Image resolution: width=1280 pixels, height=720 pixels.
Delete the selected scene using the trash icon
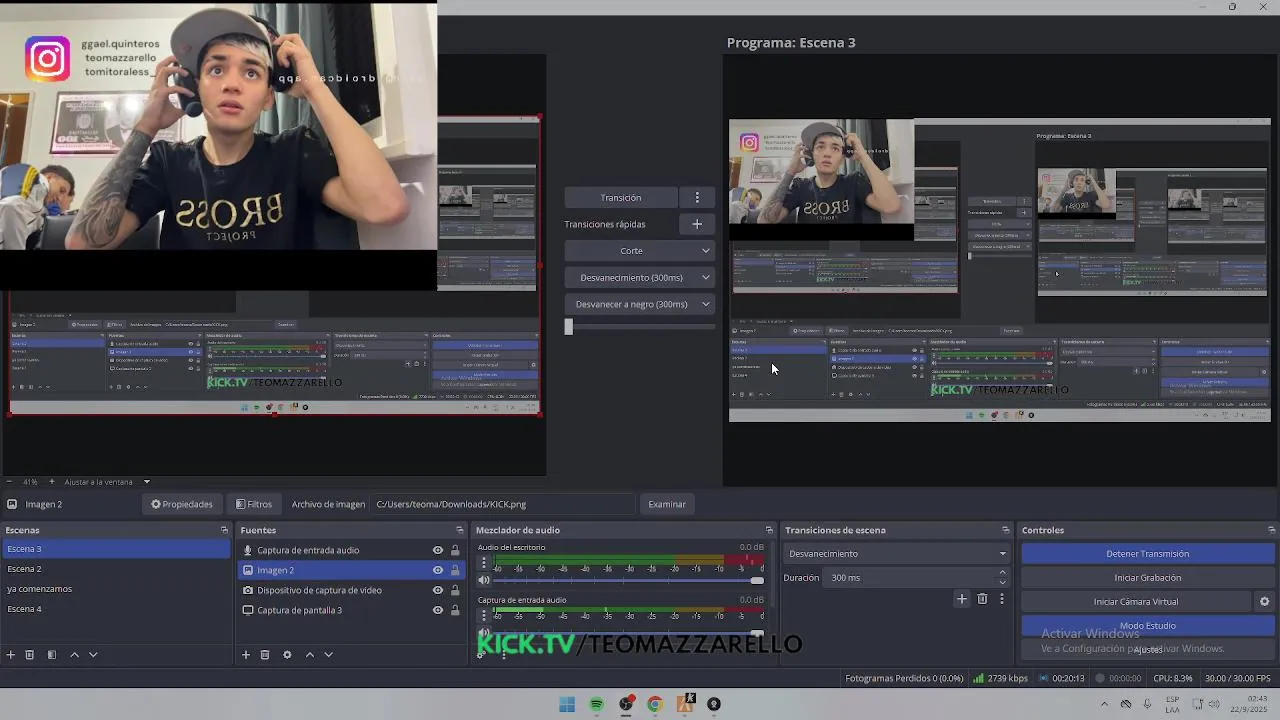click(30, 655)
